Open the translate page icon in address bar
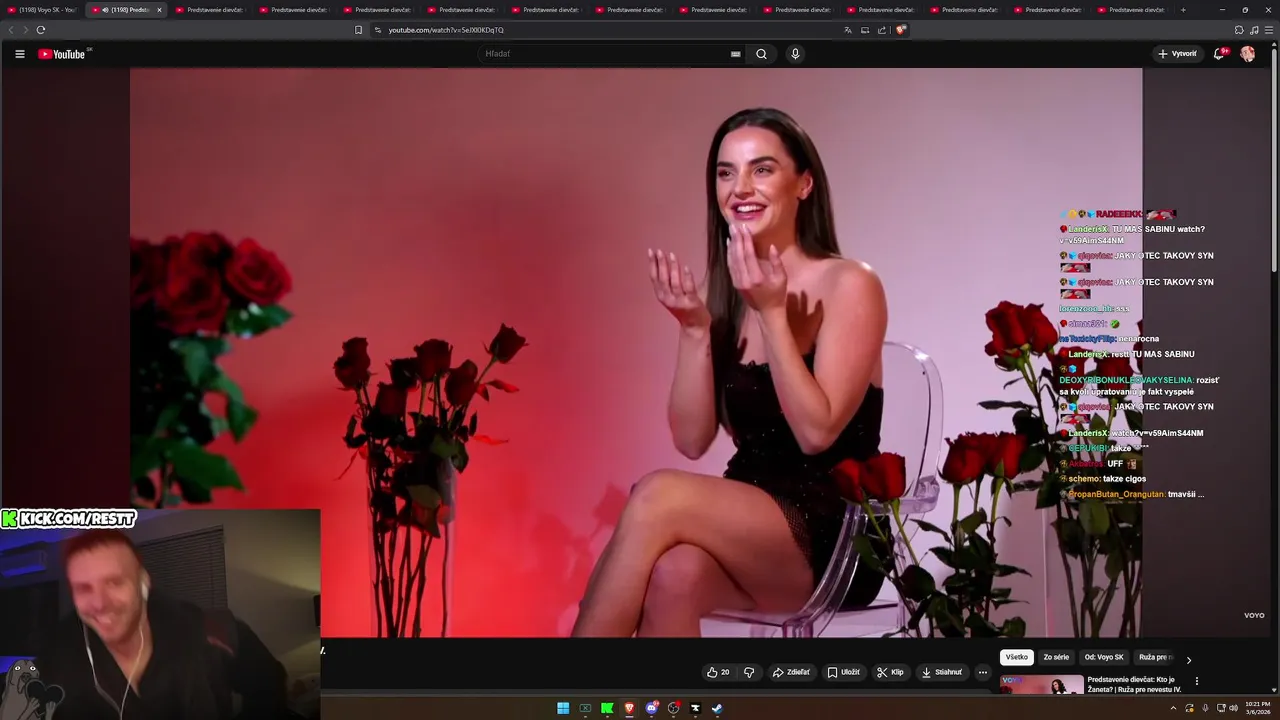 (848, 30)
